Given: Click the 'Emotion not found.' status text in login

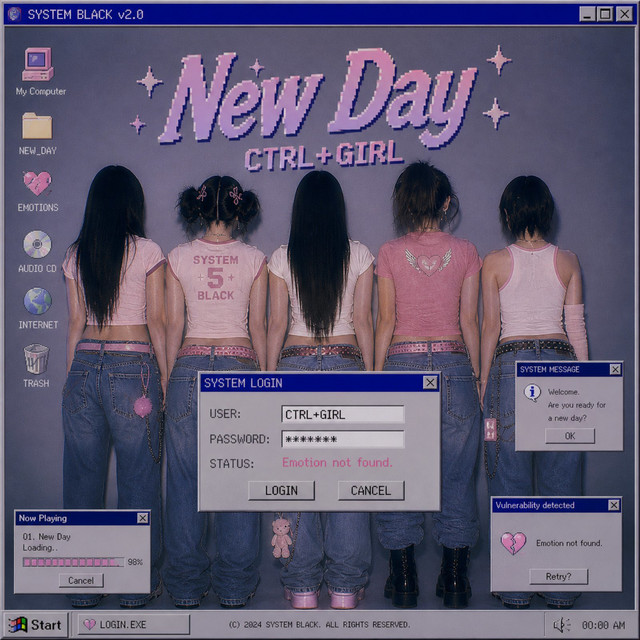Looking at the screenshot, I should pos(337,462).
